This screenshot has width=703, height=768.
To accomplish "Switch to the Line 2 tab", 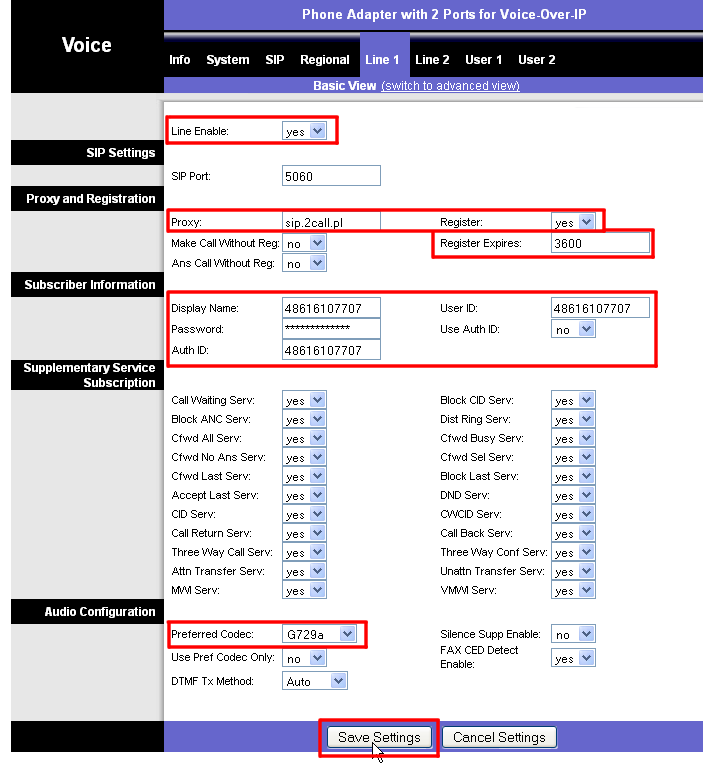I will pyautogui.click(x=432, y=60).
